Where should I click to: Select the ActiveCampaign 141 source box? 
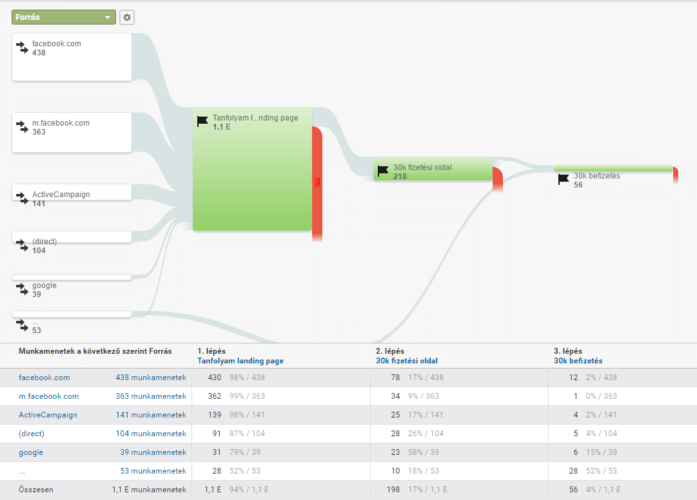[x=72, y=192]
